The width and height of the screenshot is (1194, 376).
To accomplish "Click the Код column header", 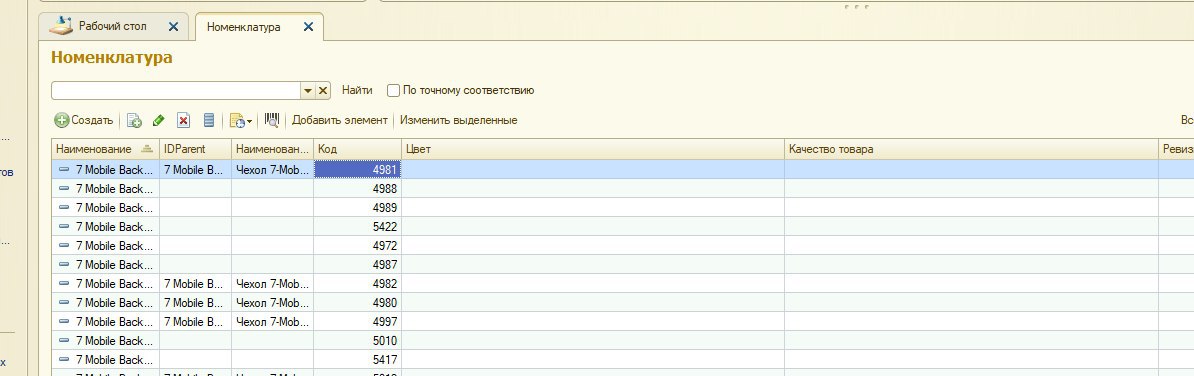I will point(357,149).
